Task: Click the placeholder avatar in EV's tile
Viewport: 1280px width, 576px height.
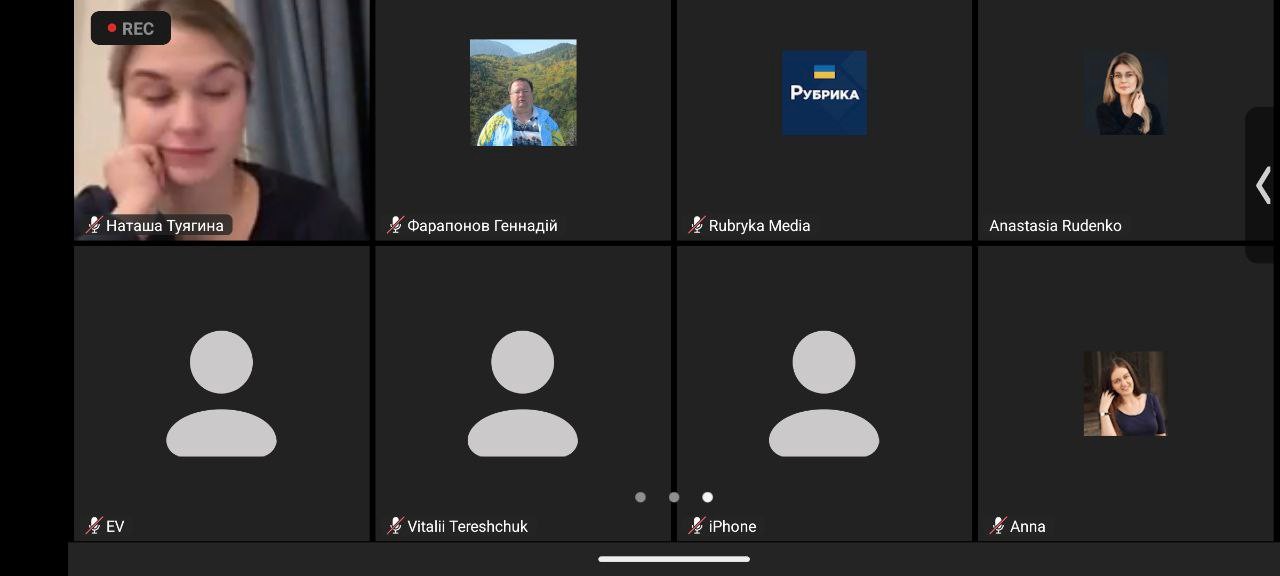Action: pyautogui.click(x=221, y=393)
